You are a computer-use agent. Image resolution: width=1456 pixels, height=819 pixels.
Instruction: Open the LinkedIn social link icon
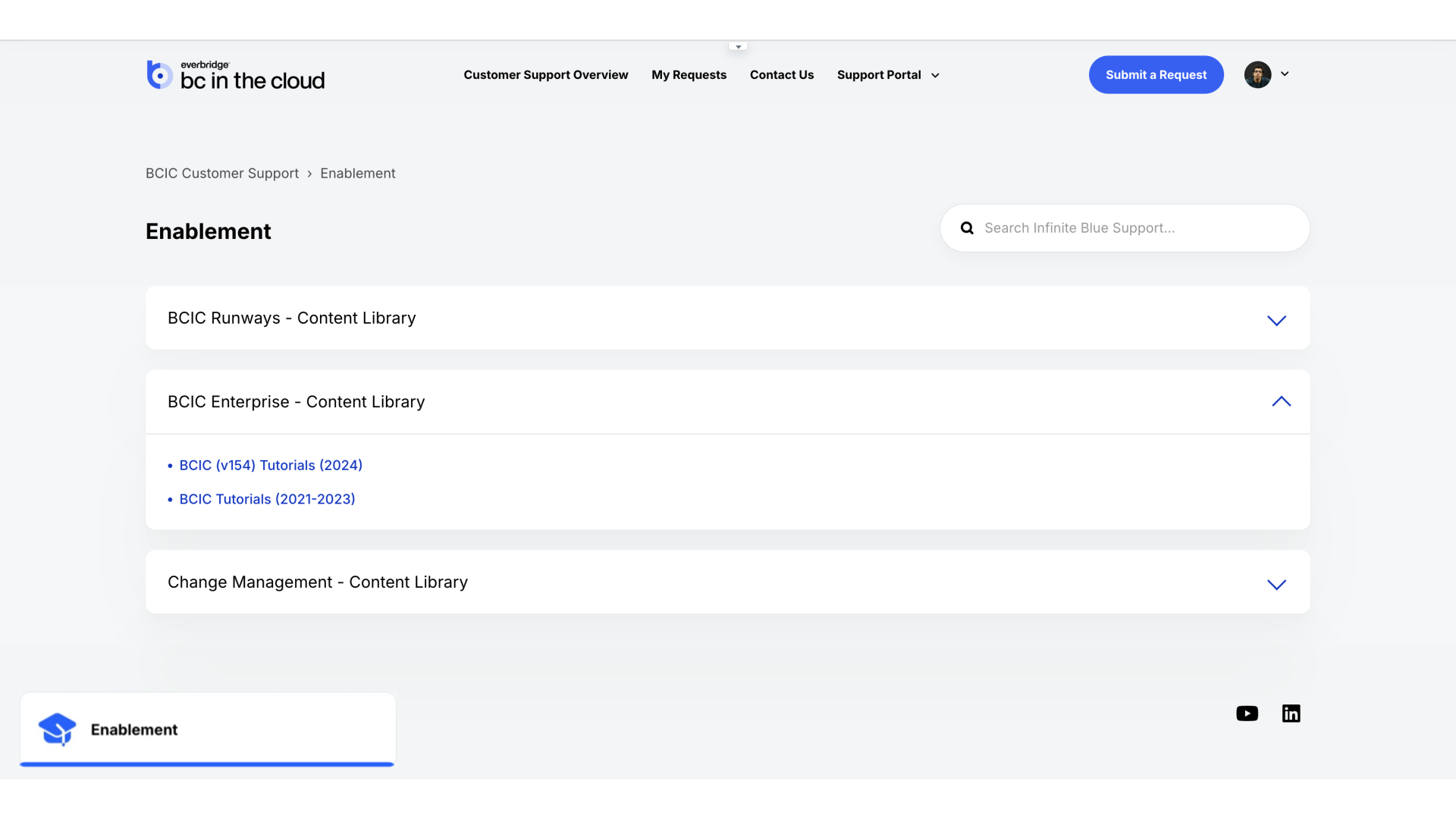click(1291, 714)
